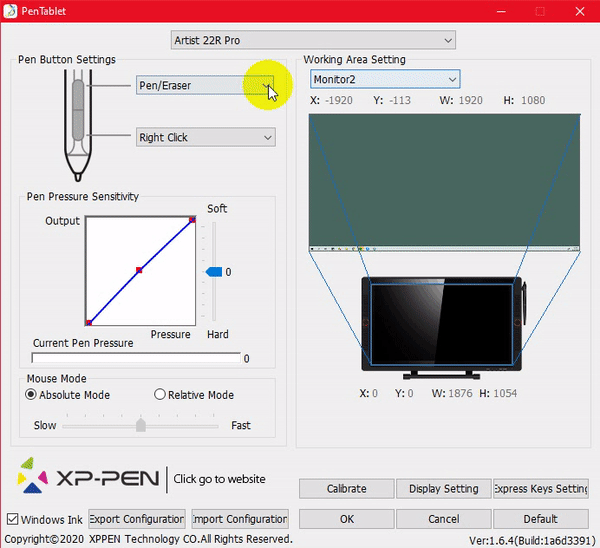Enable the Windows Ink checkbox
Screen dimensions: 600x548
13,519
